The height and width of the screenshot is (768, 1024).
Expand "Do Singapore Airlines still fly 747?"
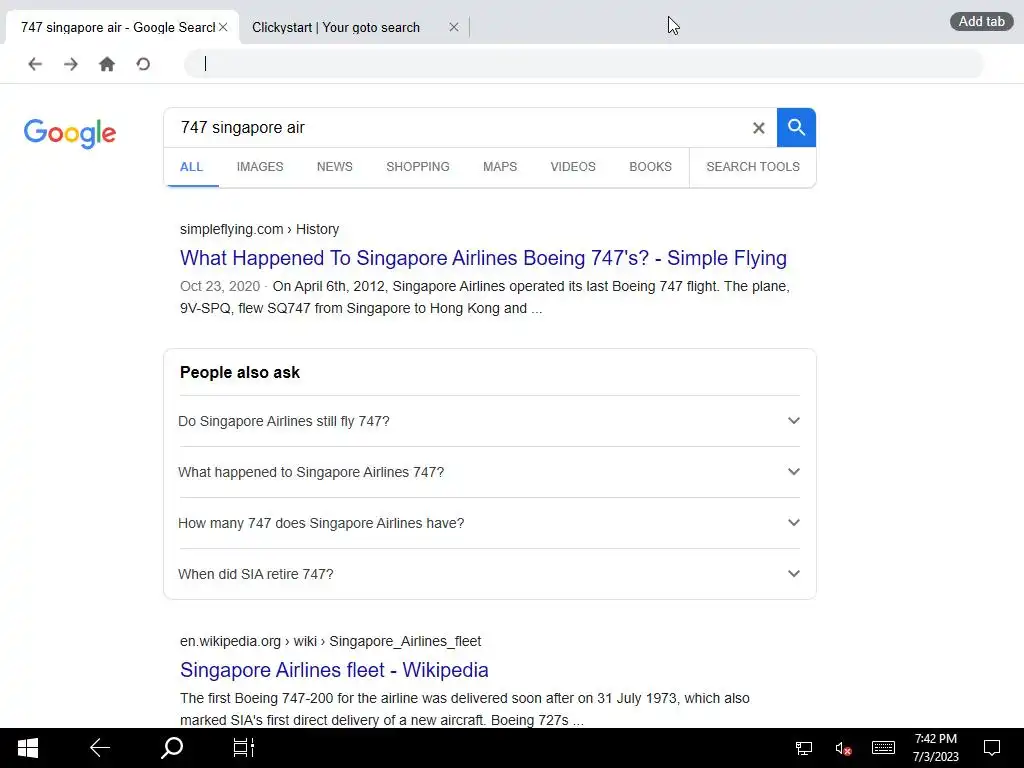tap(489, 421)
